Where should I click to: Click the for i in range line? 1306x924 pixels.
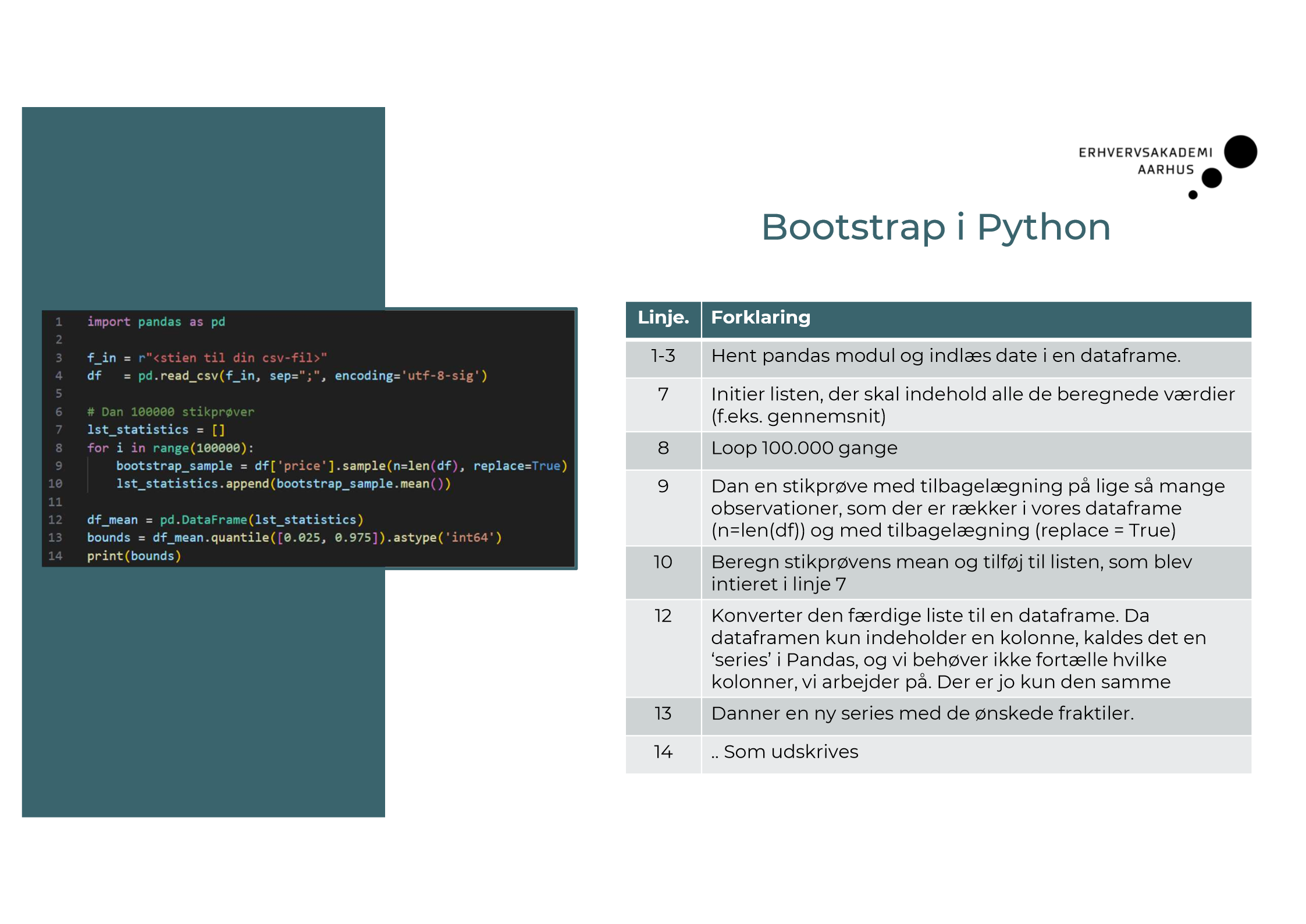click(x=170, y=448)
